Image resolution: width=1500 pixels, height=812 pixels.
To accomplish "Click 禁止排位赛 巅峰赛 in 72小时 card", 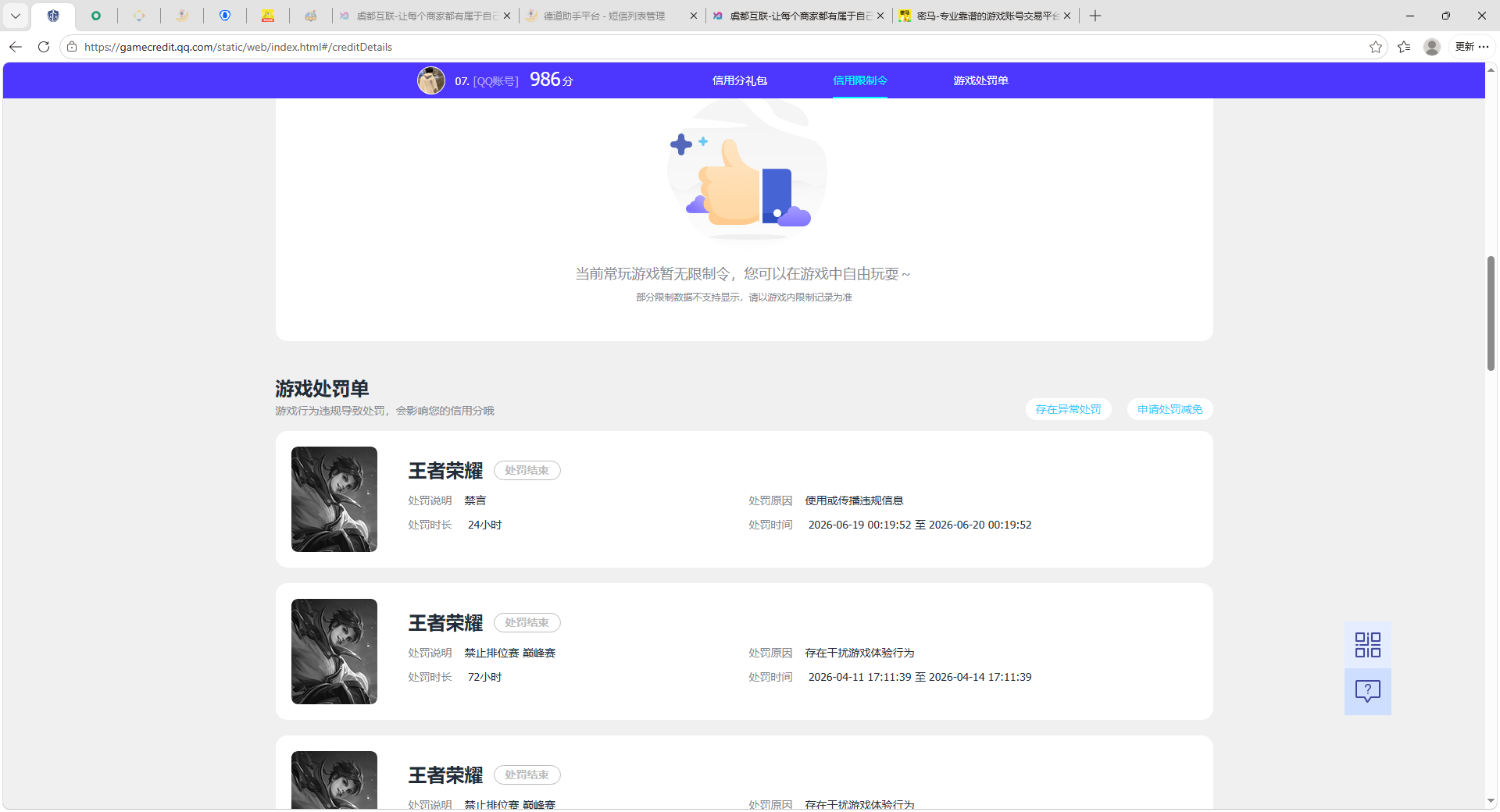I will (x=509, y=653).
